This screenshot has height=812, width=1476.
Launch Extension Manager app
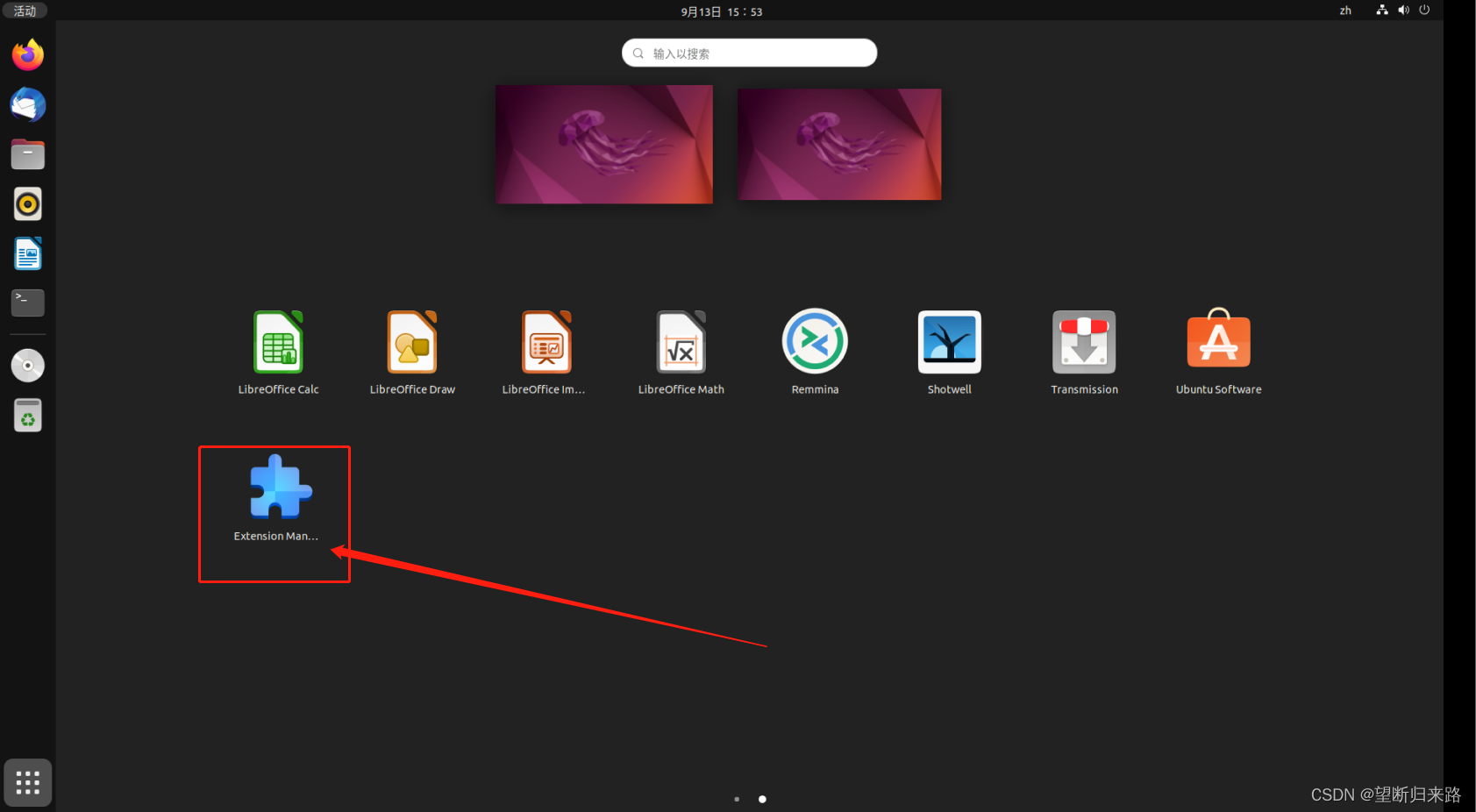(276, 498)
